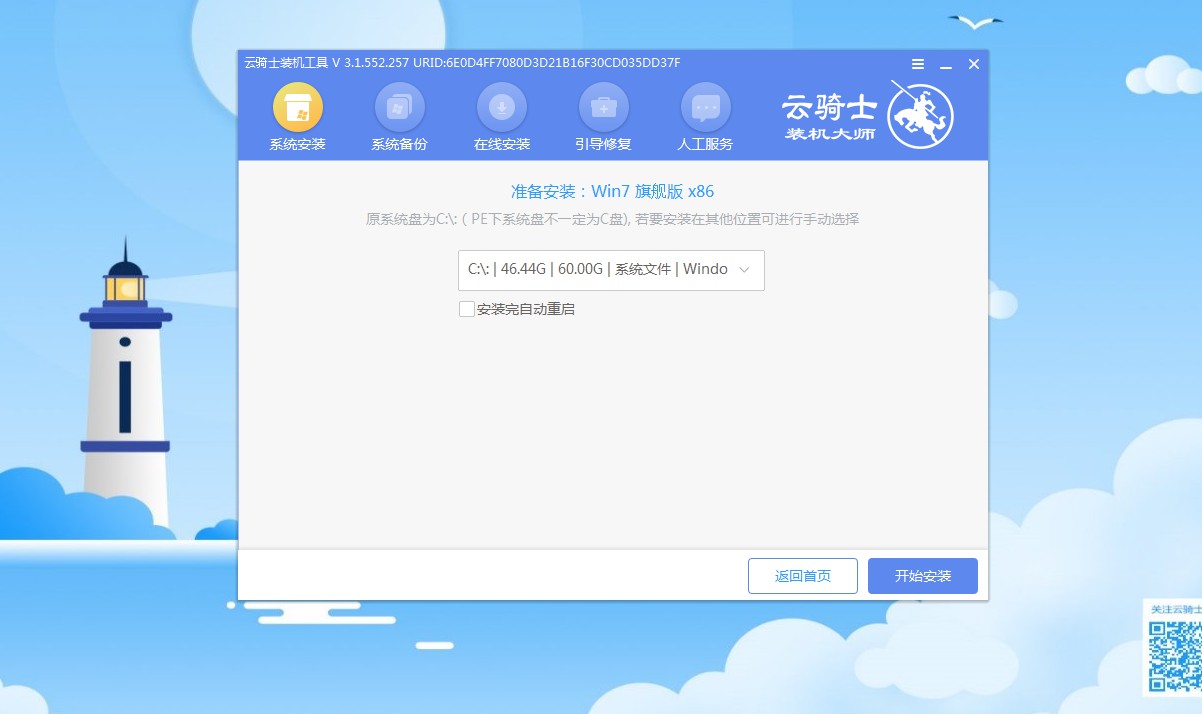1202x714 pixels.
Task: Click the 系统安装 tab label
Action: pyautogui.click(x=298, y=144)
